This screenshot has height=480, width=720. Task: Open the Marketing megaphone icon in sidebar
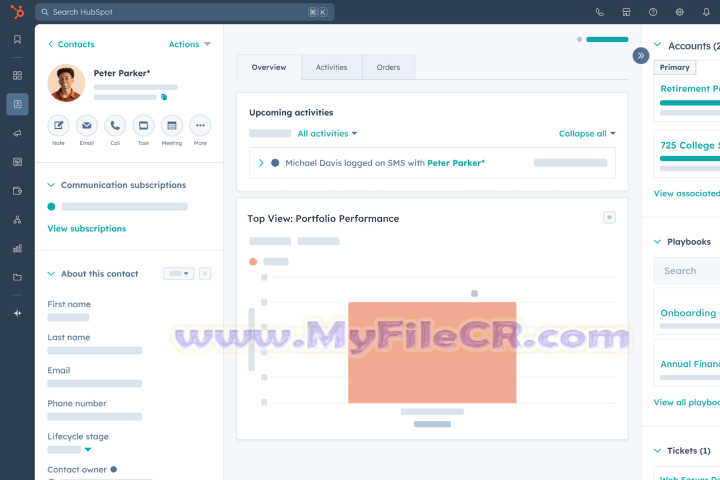pyautogui.click(x=17, y=133)
